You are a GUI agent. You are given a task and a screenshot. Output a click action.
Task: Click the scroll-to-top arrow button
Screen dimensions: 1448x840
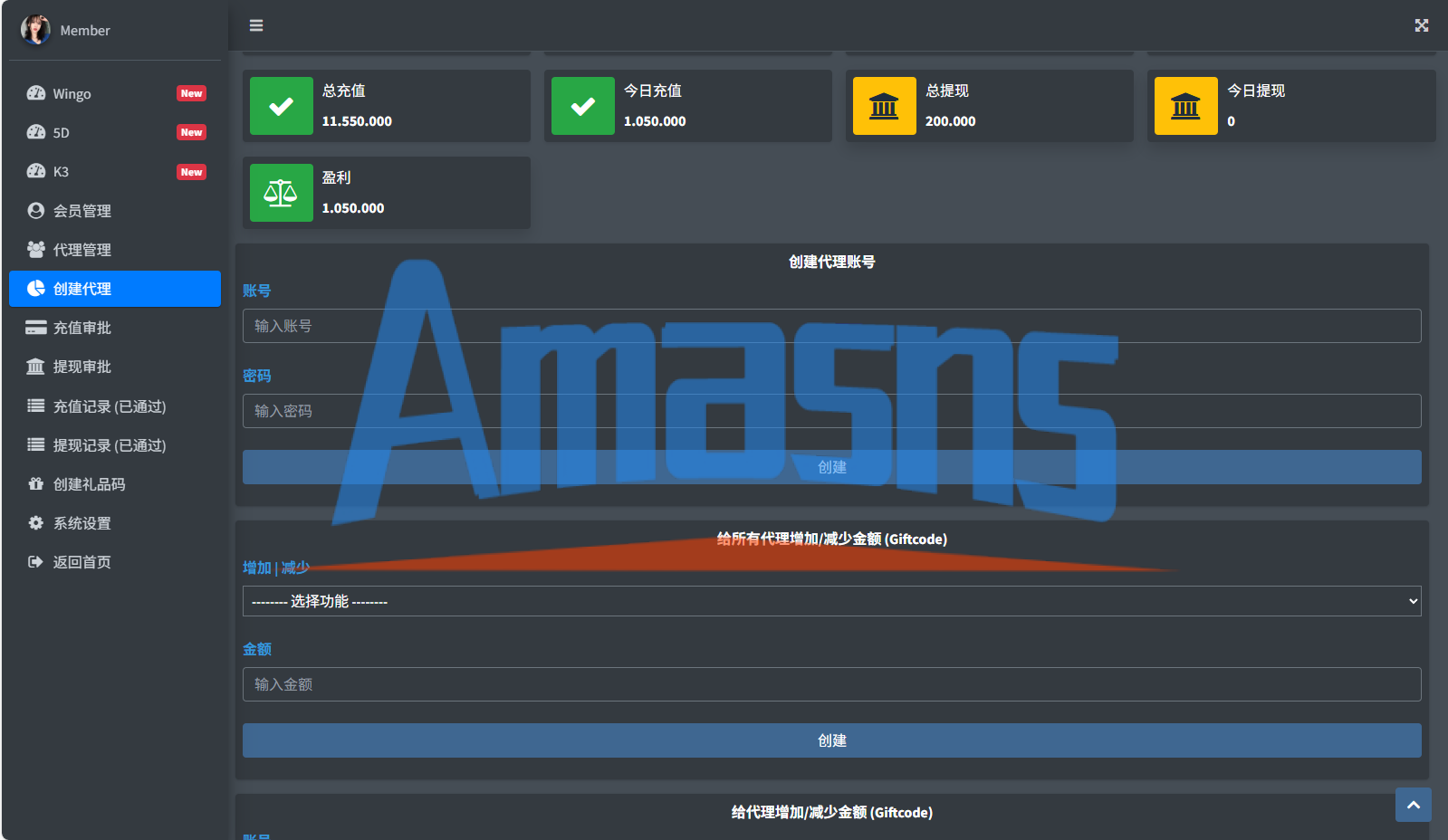[x=1414, y=805]
